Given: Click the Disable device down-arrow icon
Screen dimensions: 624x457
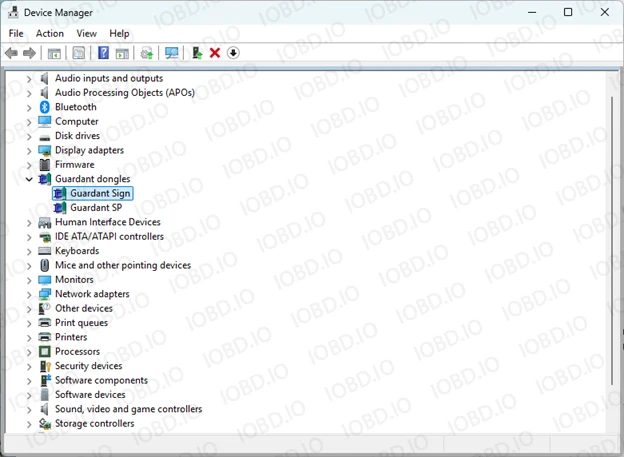Looking at the screenshot, I should coord(233,53).
